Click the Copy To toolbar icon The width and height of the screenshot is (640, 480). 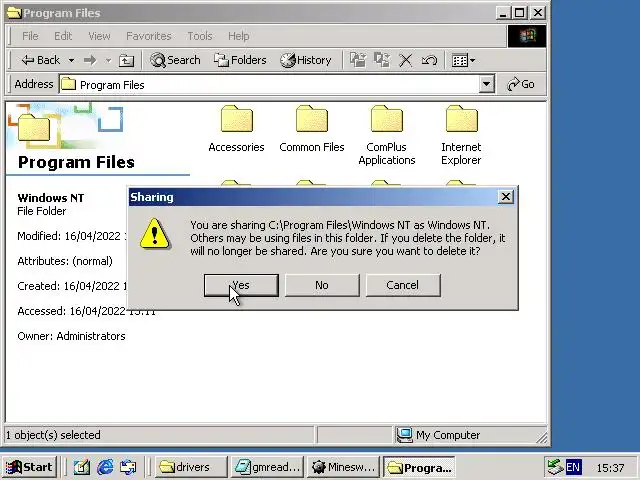[x=382, y=60]
